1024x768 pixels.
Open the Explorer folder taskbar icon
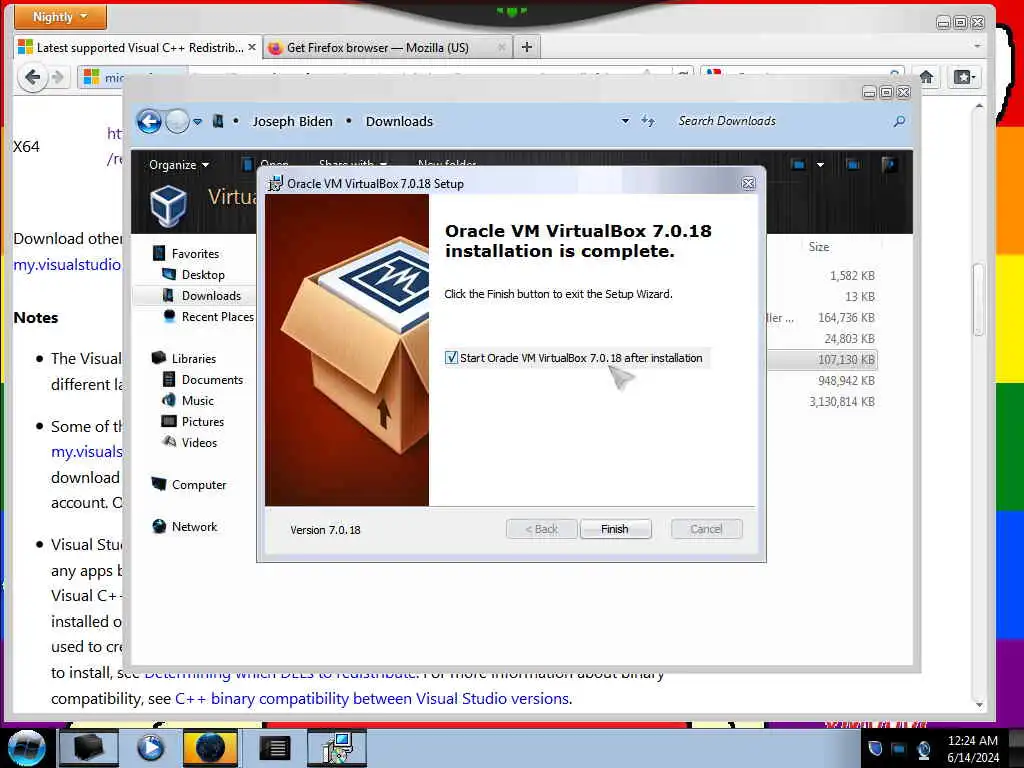[x=89, y=748]
